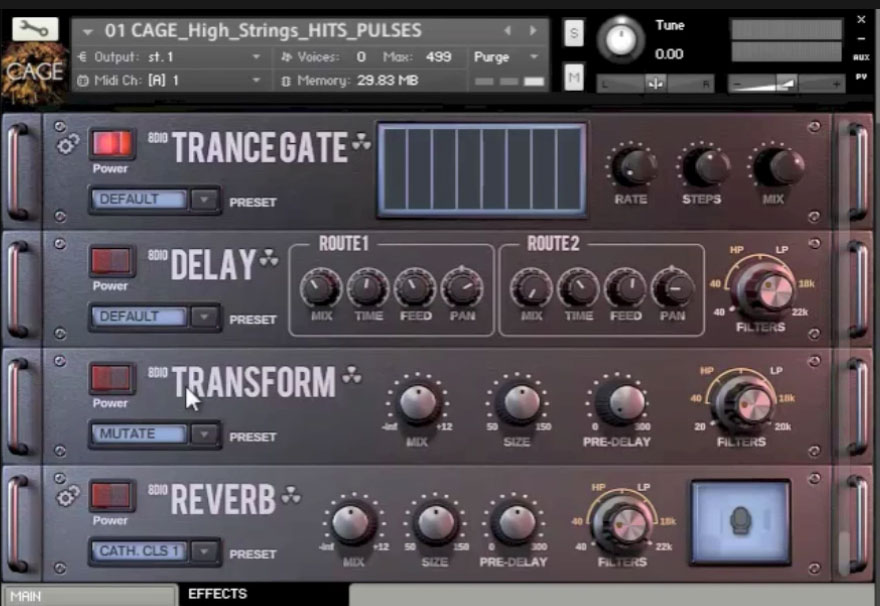The width and height of the screenshot is (880, 606).
Task: Click the Trance Gate step sequencer grid
Action: [x=483, y=169]
